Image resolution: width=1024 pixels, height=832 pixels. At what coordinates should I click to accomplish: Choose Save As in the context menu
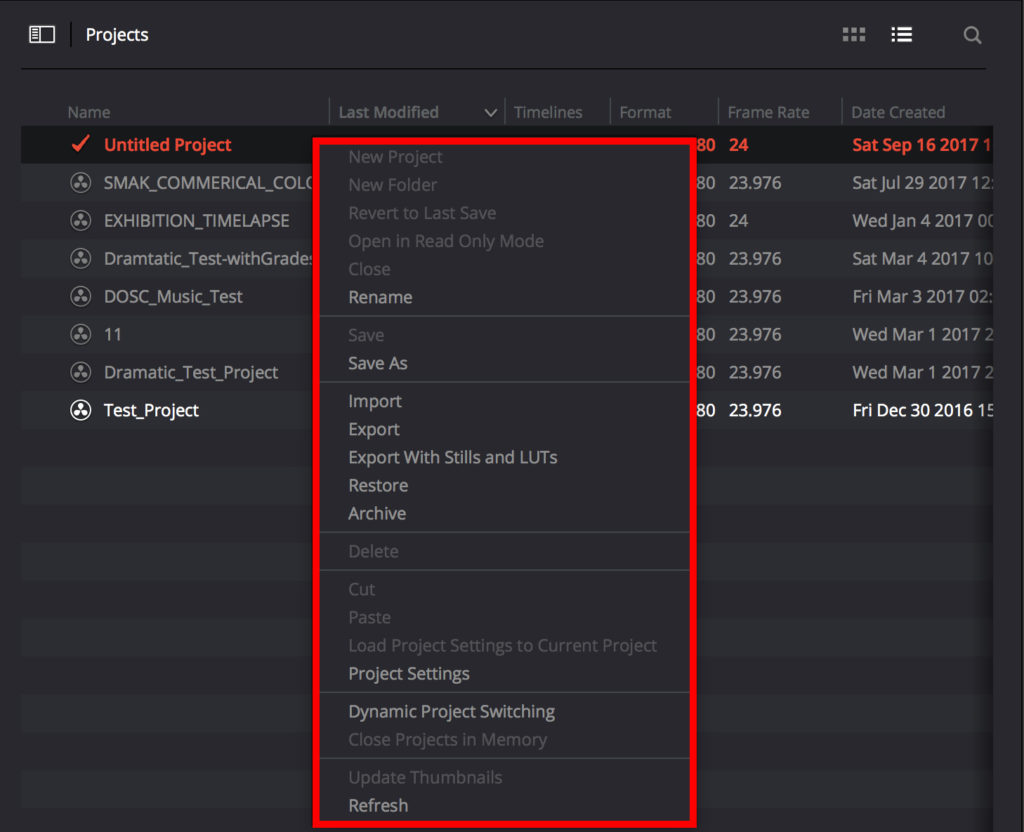click(x=377, y=363)
